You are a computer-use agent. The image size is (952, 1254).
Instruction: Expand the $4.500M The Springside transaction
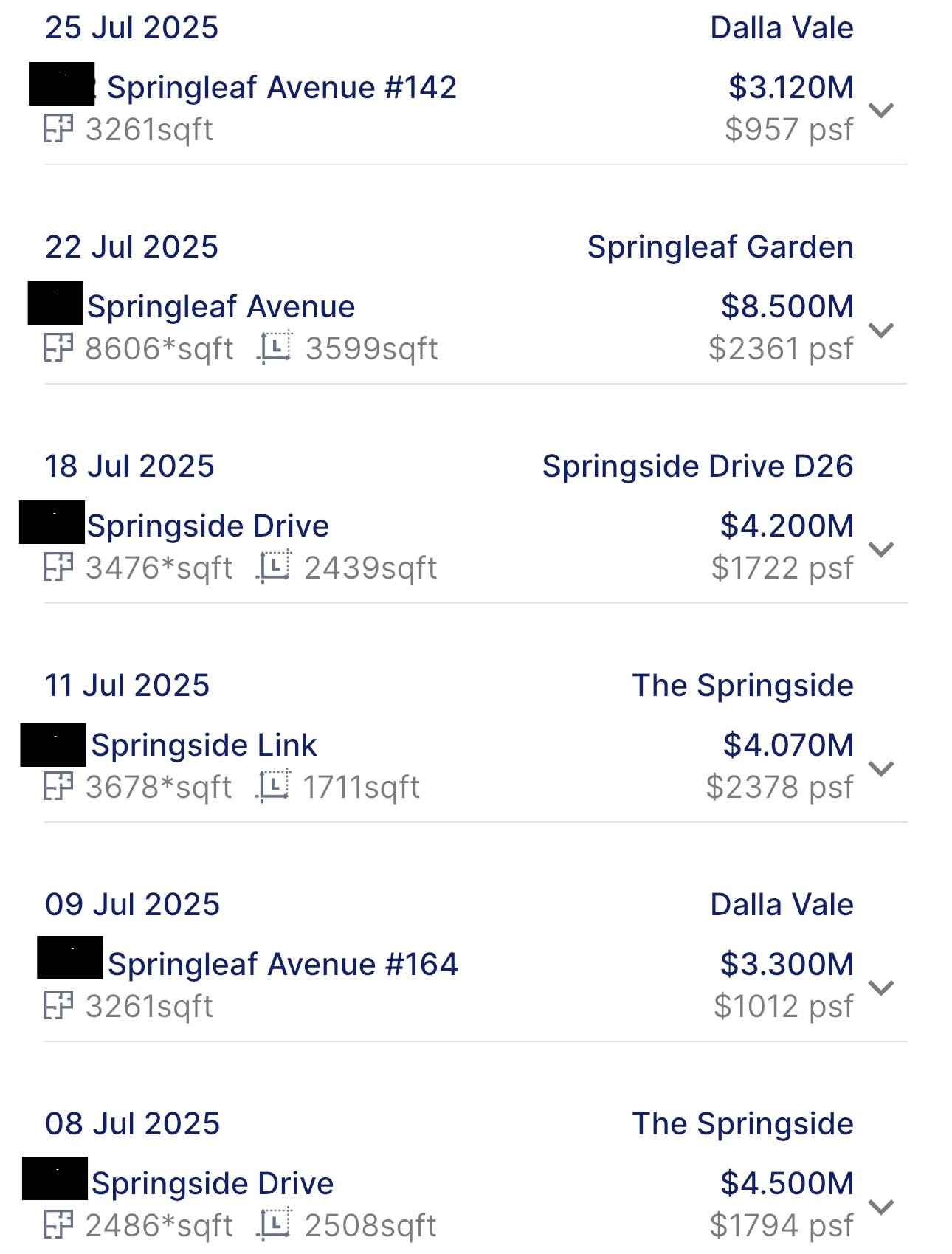[x=881, y=1206]
